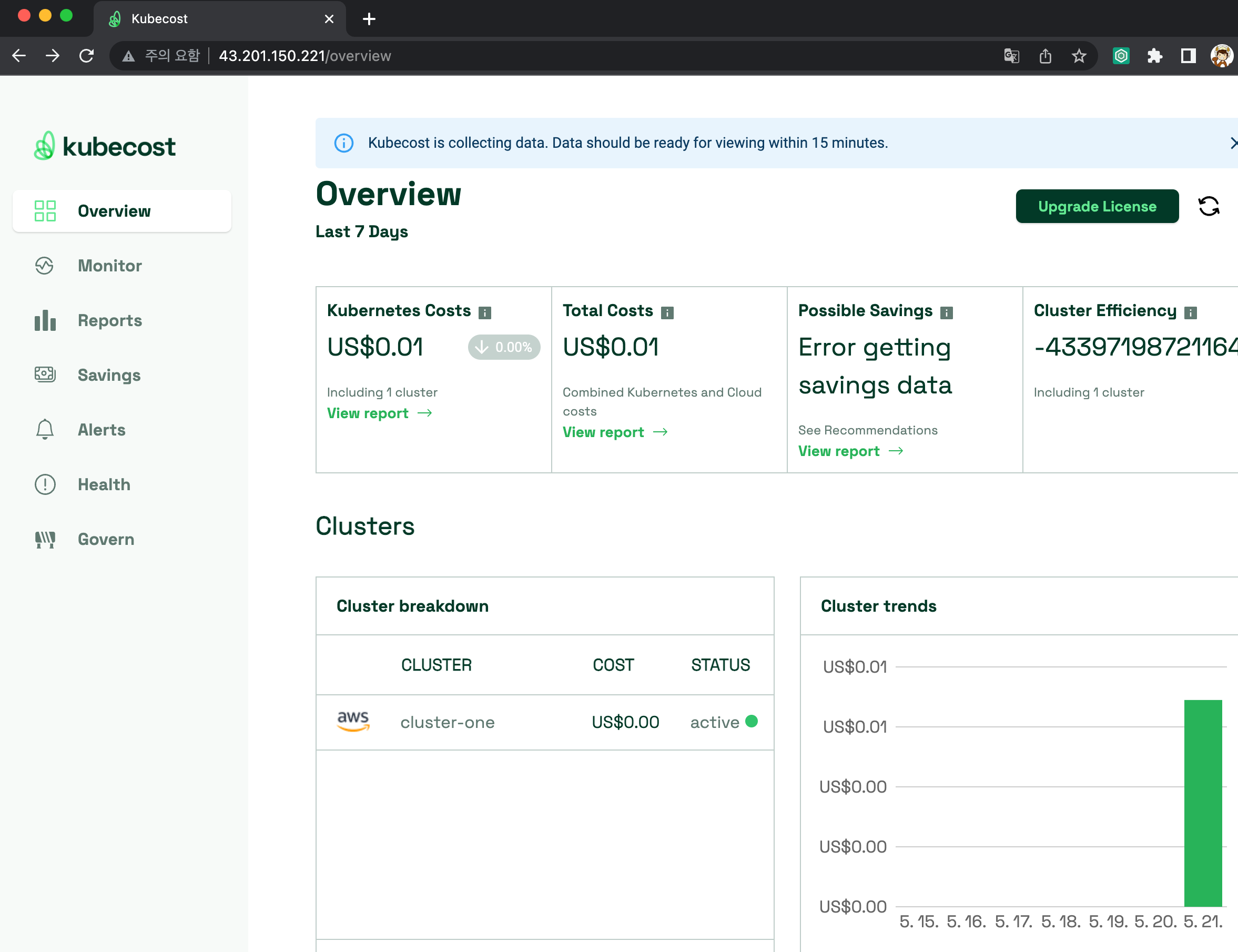1238x952 pixels.
Task: Click the Google Translate icon in address bar
Action: (1011, 56)
